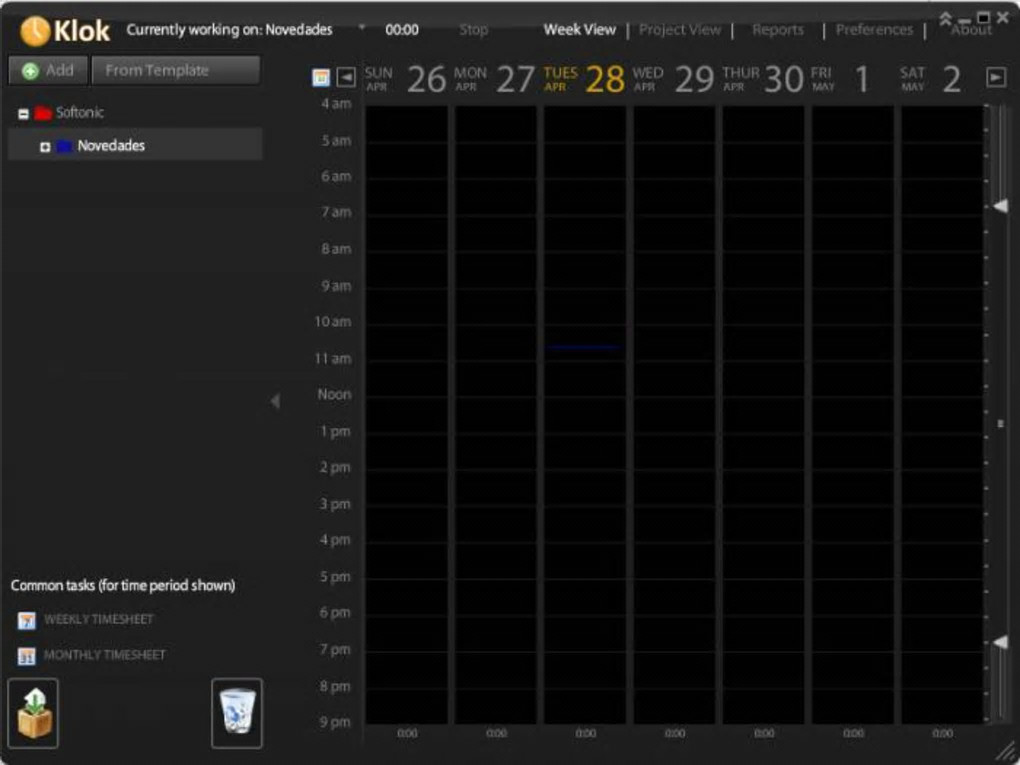Viewport: 1020px width, 765px height.
Task: Click the upper time range slider handle
Action: point(1000,206)
